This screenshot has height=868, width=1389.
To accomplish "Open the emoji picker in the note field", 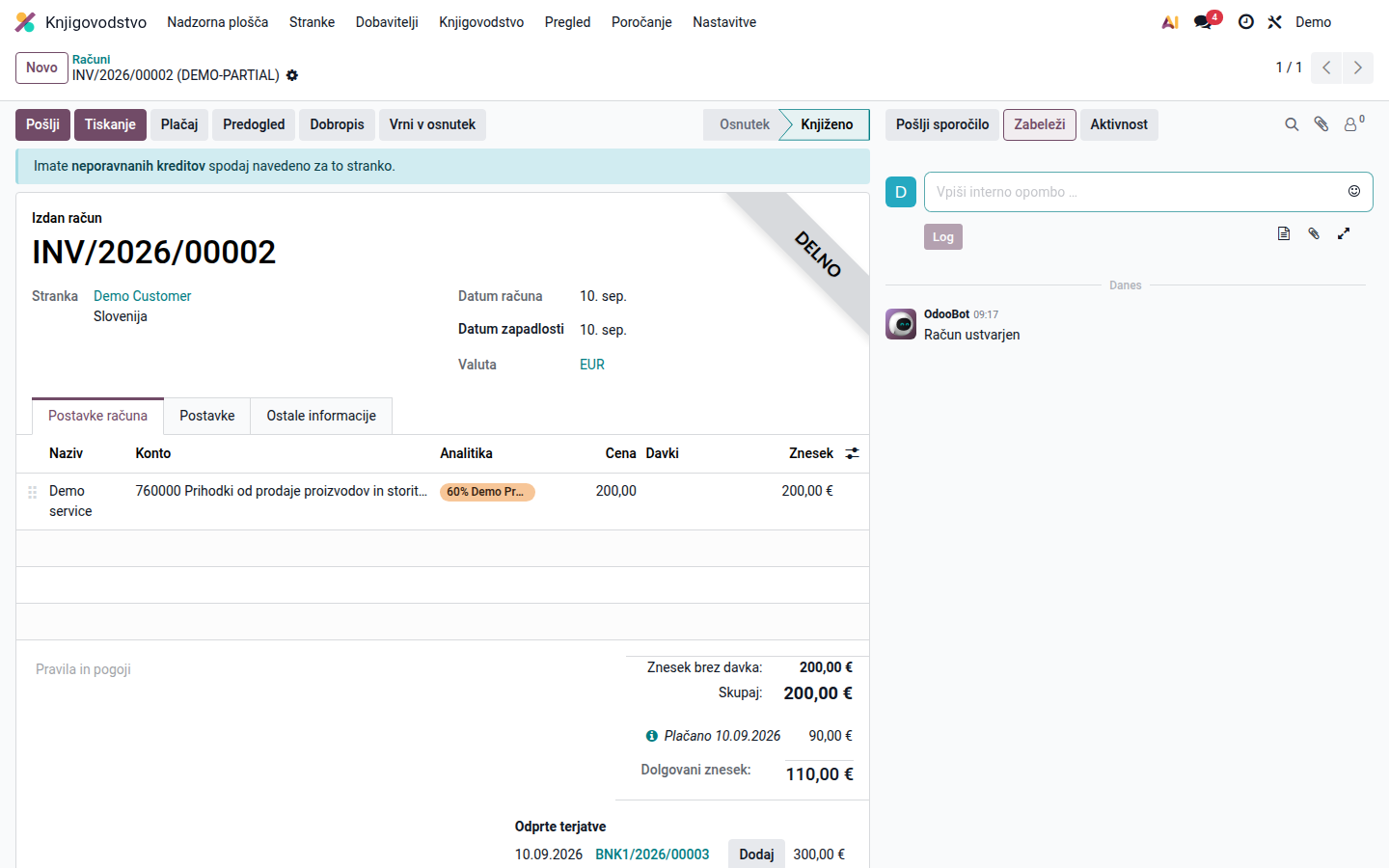I will point(1354,191).
